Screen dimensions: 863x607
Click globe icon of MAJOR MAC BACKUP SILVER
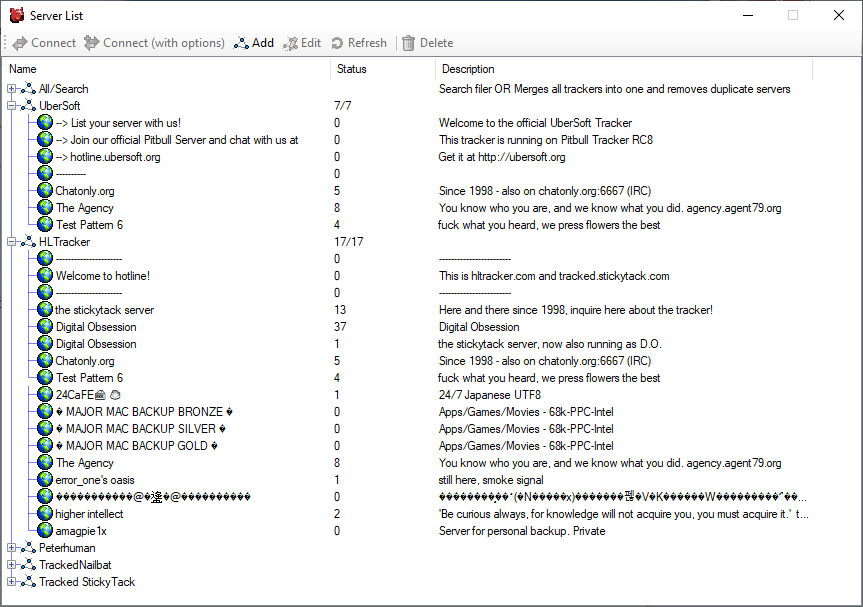(x=45, y=428)
